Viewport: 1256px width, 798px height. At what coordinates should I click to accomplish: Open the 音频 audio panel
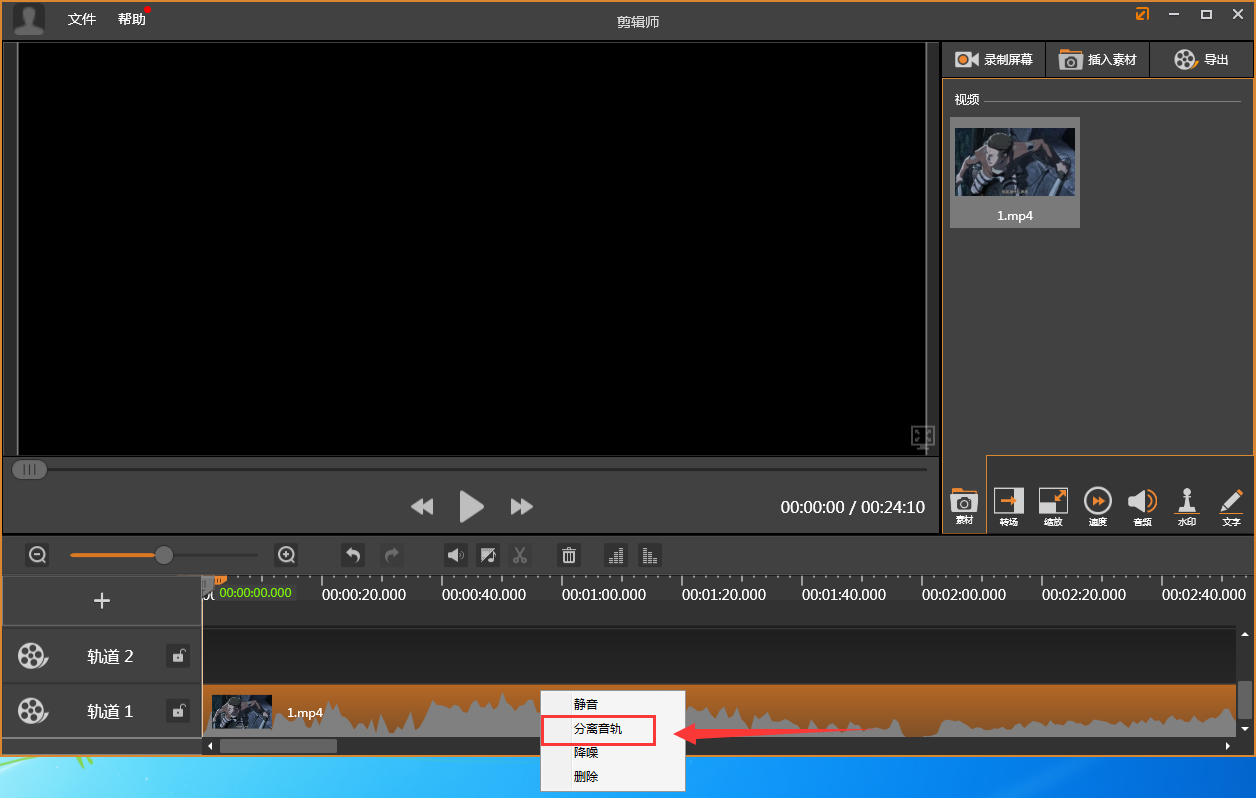(x=1142, y=506)
